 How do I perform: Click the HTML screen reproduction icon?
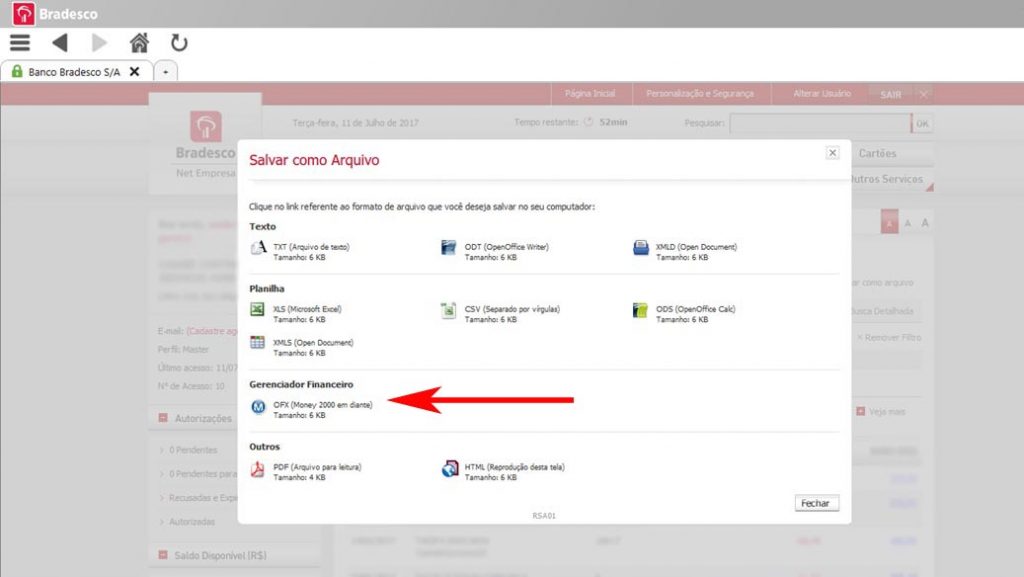pyautogui.click(x=449, y=469)
